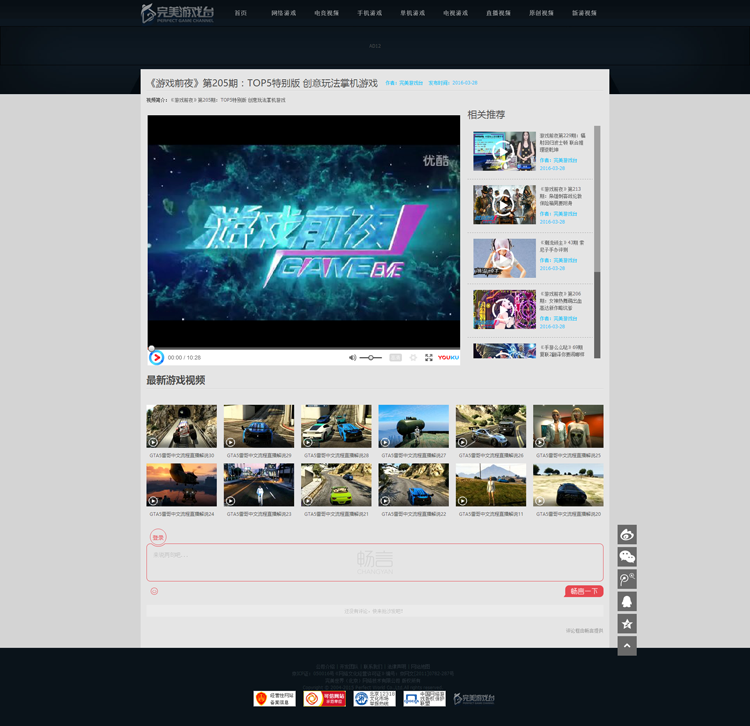
Task: Open GTA5 流程直播解说27 thumbnail
Action: tap(414, 426)
